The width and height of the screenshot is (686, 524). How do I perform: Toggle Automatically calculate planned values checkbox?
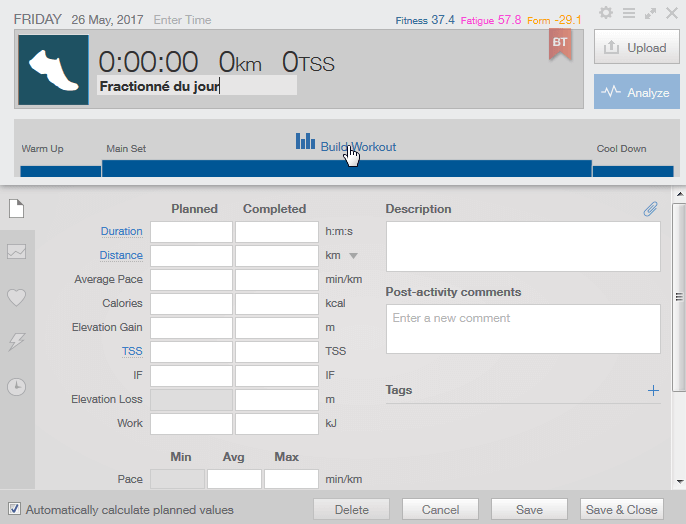pos(14,509)
